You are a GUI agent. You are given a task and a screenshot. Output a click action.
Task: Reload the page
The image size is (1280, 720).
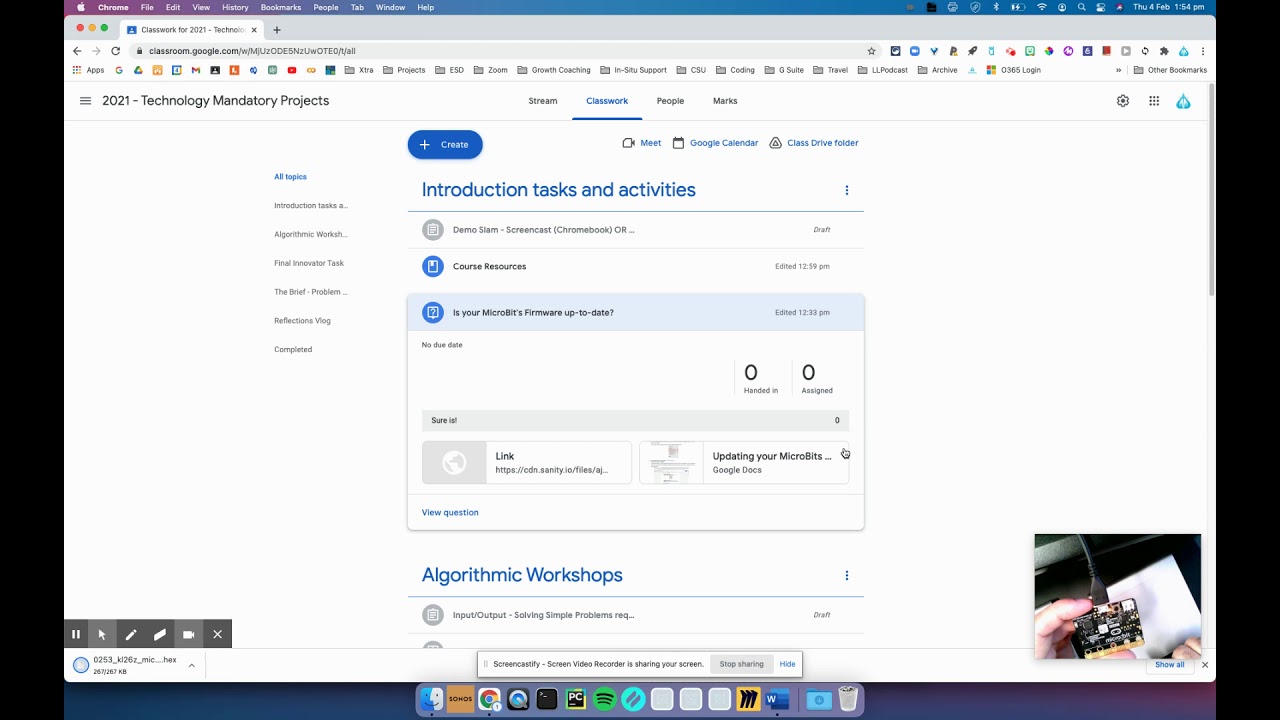point(115,51)
